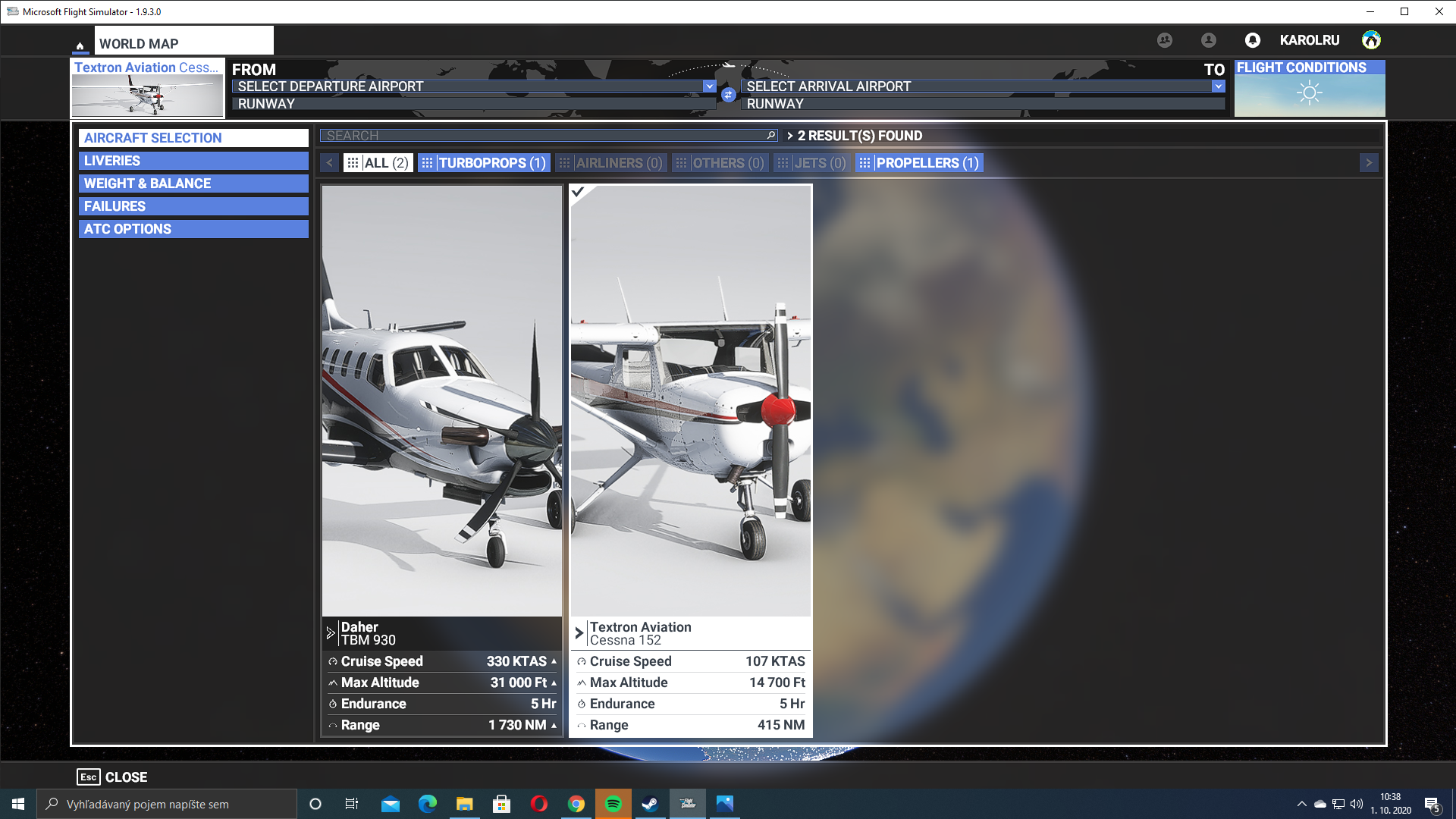
Task: Open Cortana circle on taskbar
Action: click(315, 804)
